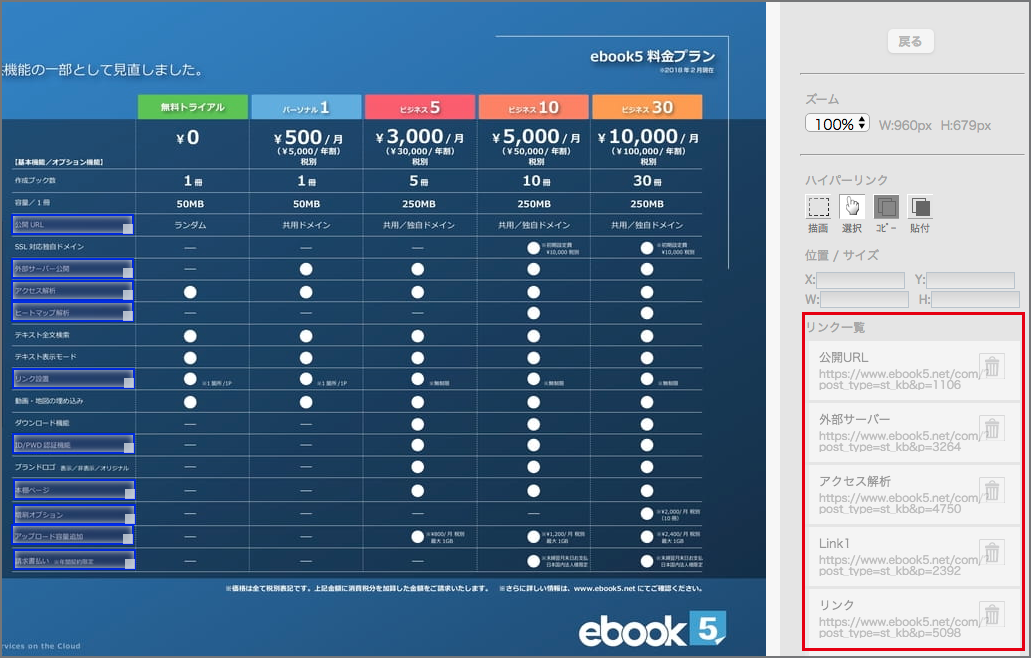The image size is (1031, 658).
Task: Click the ランダム cell in 公開URL row
Action: coord(190,225)
